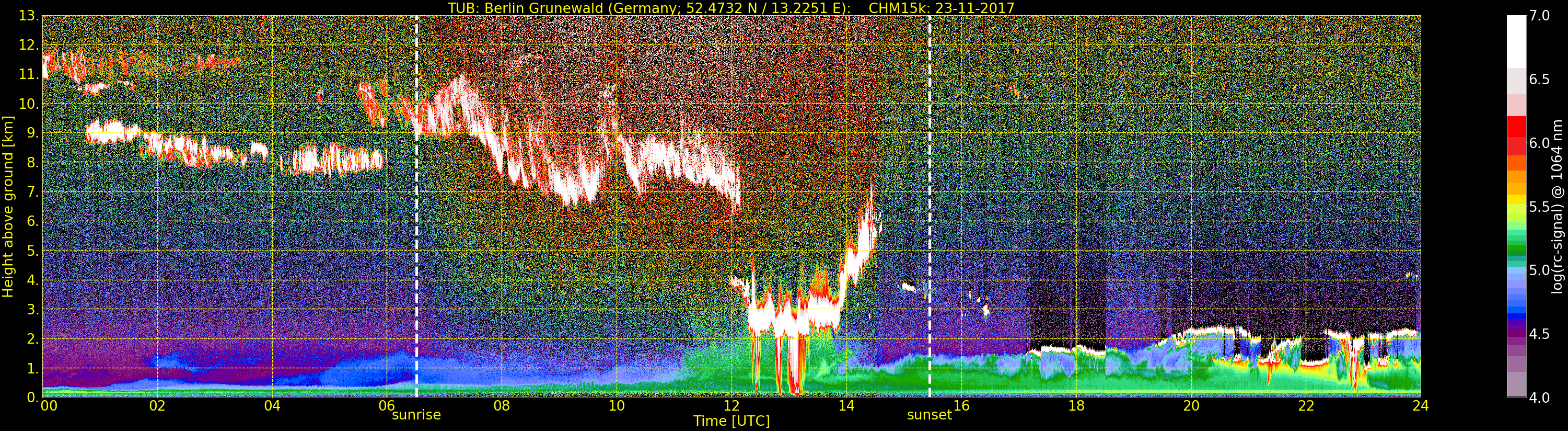Click the time-axis tick label '24'

[x=1421, y=405]
